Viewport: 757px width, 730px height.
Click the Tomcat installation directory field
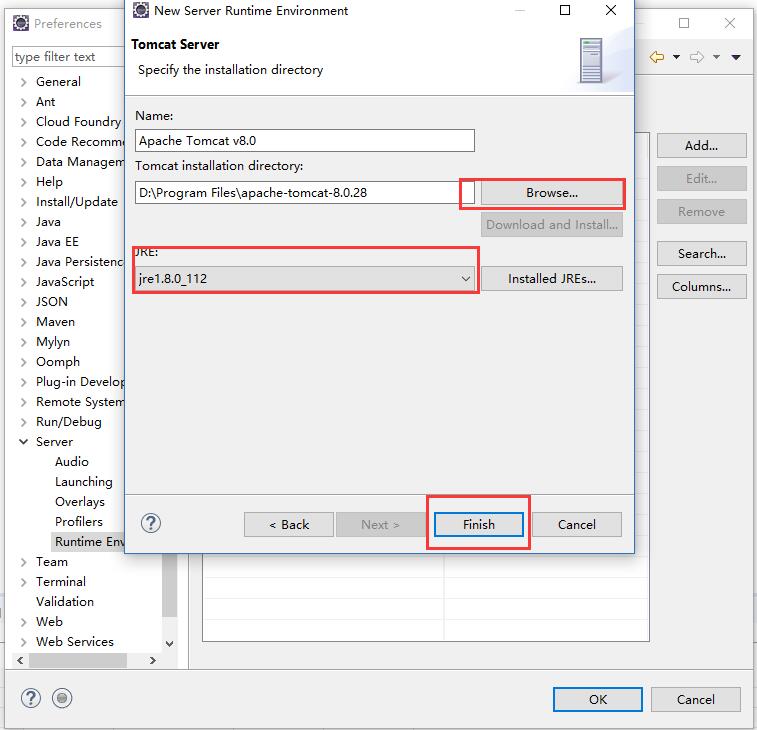click(305, 193)
